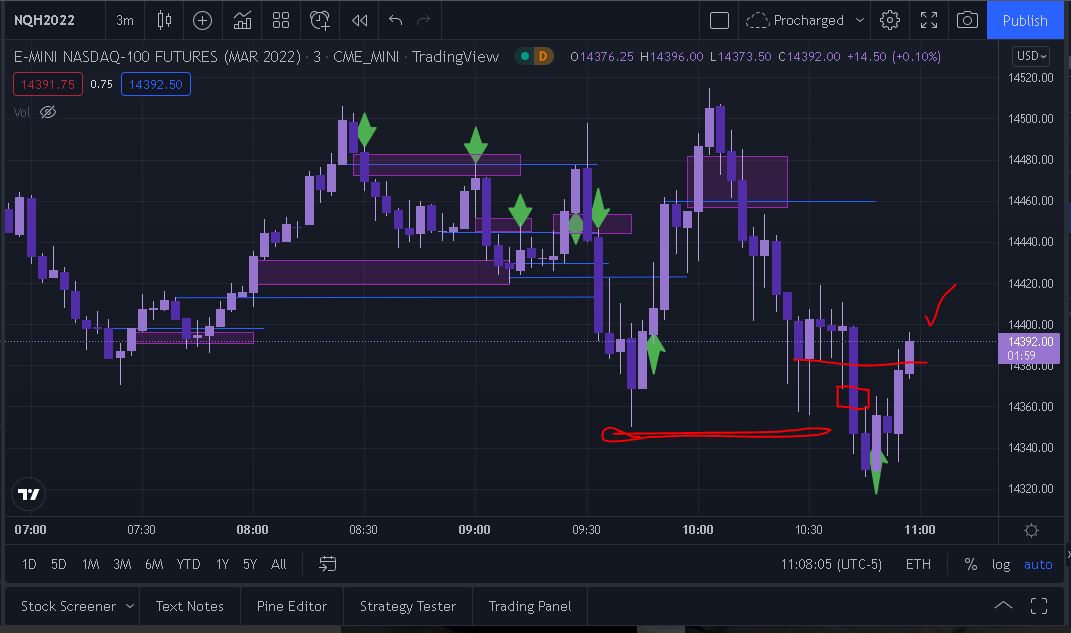
Task: Expand the Stock Screener dropdown arrow
Action: (x=130, y=606)
